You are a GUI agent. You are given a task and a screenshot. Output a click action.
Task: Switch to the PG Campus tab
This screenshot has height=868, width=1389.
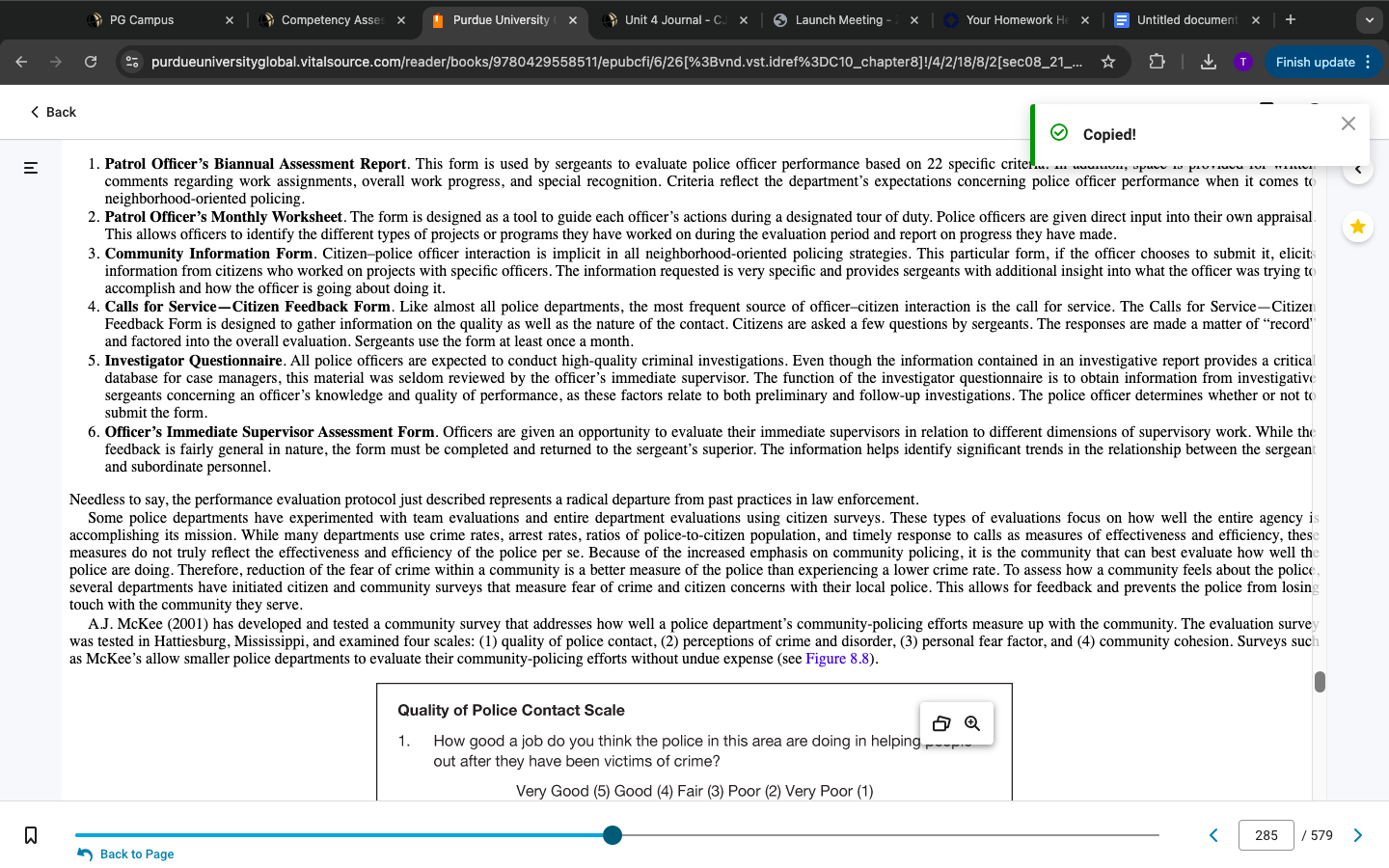click(142, 20)
